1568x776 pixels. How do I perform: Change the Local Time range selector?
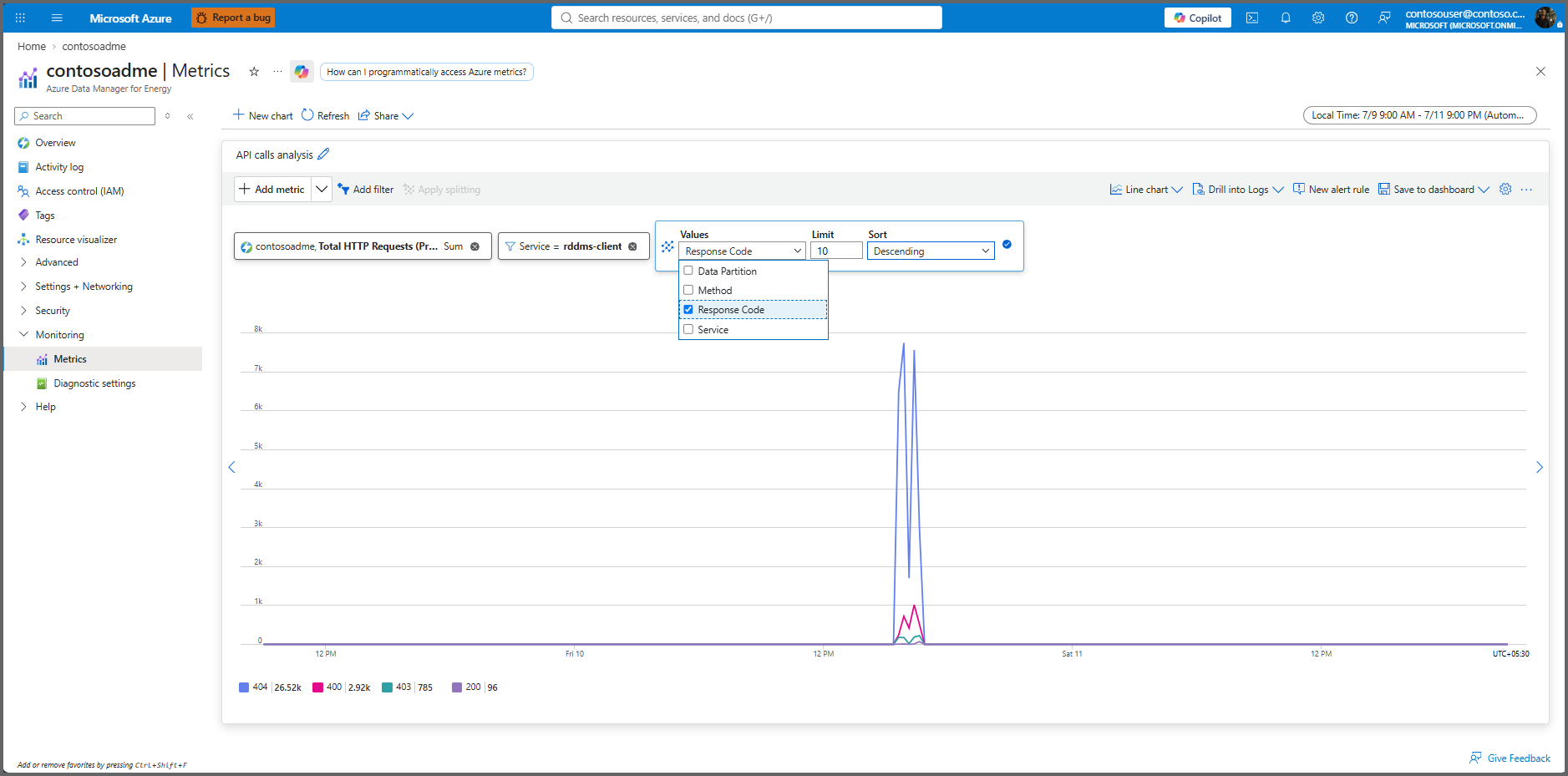pyautogui.click(x=1420, y=115)
